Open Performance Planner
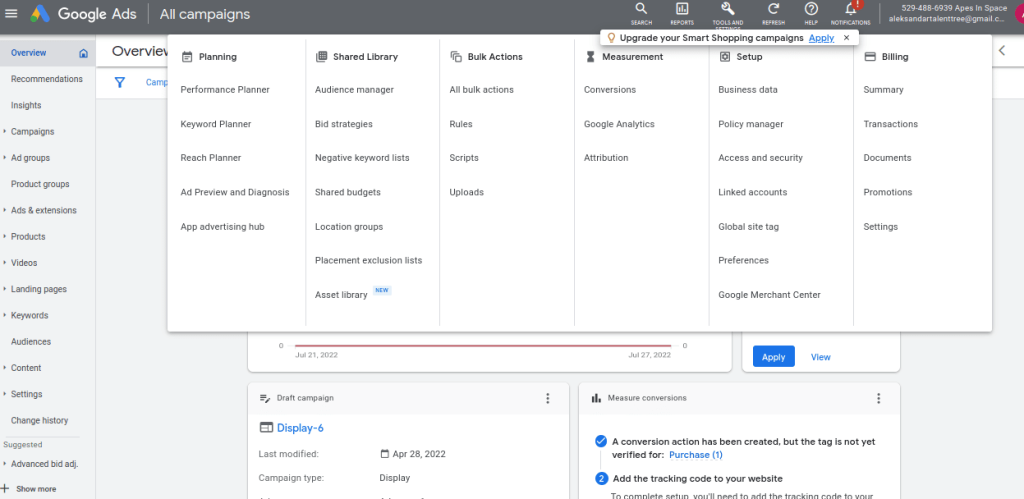 [225, 89]
